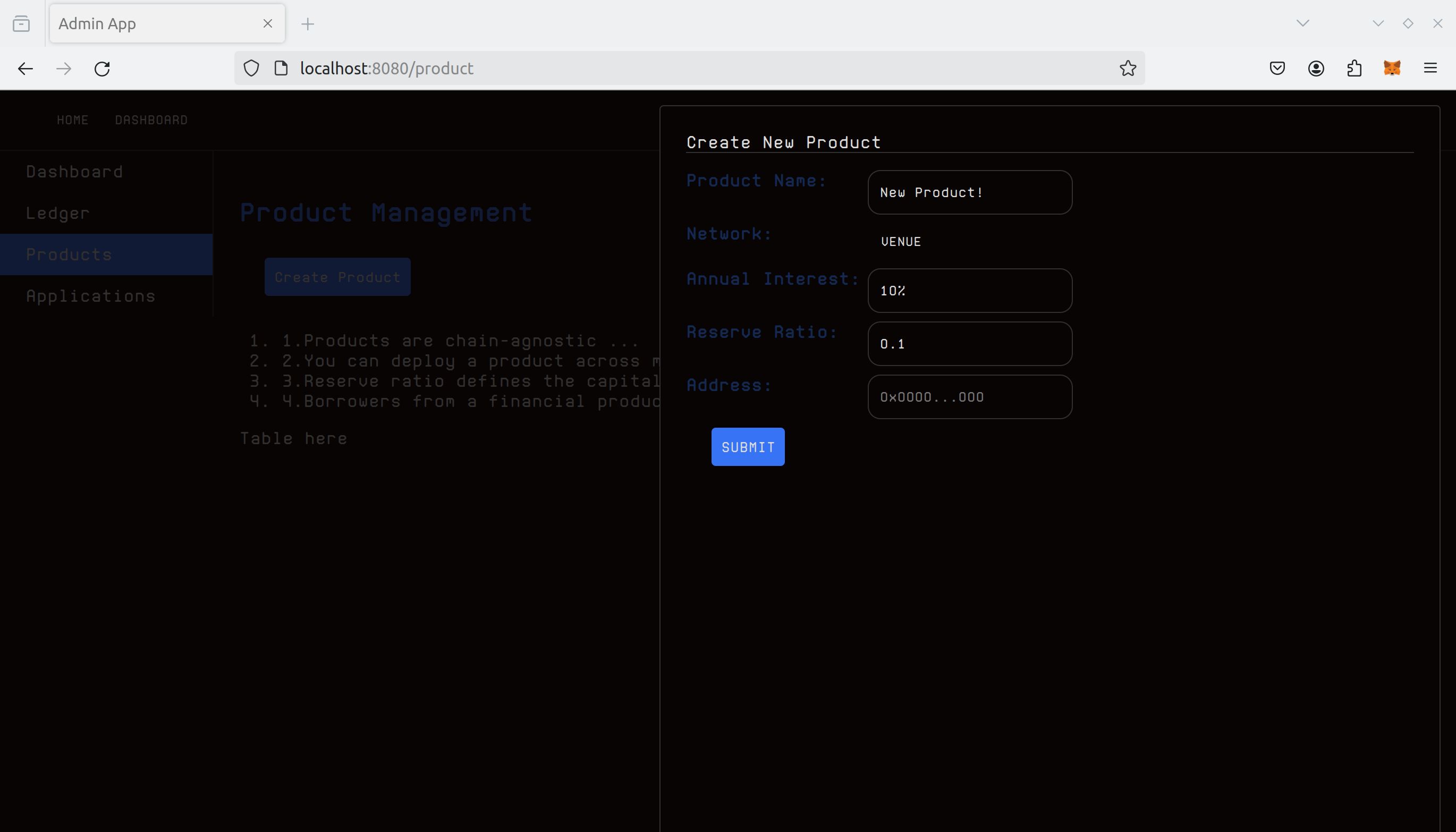
Task: Open Applications in the sidebar
Action: click(106, 296)
